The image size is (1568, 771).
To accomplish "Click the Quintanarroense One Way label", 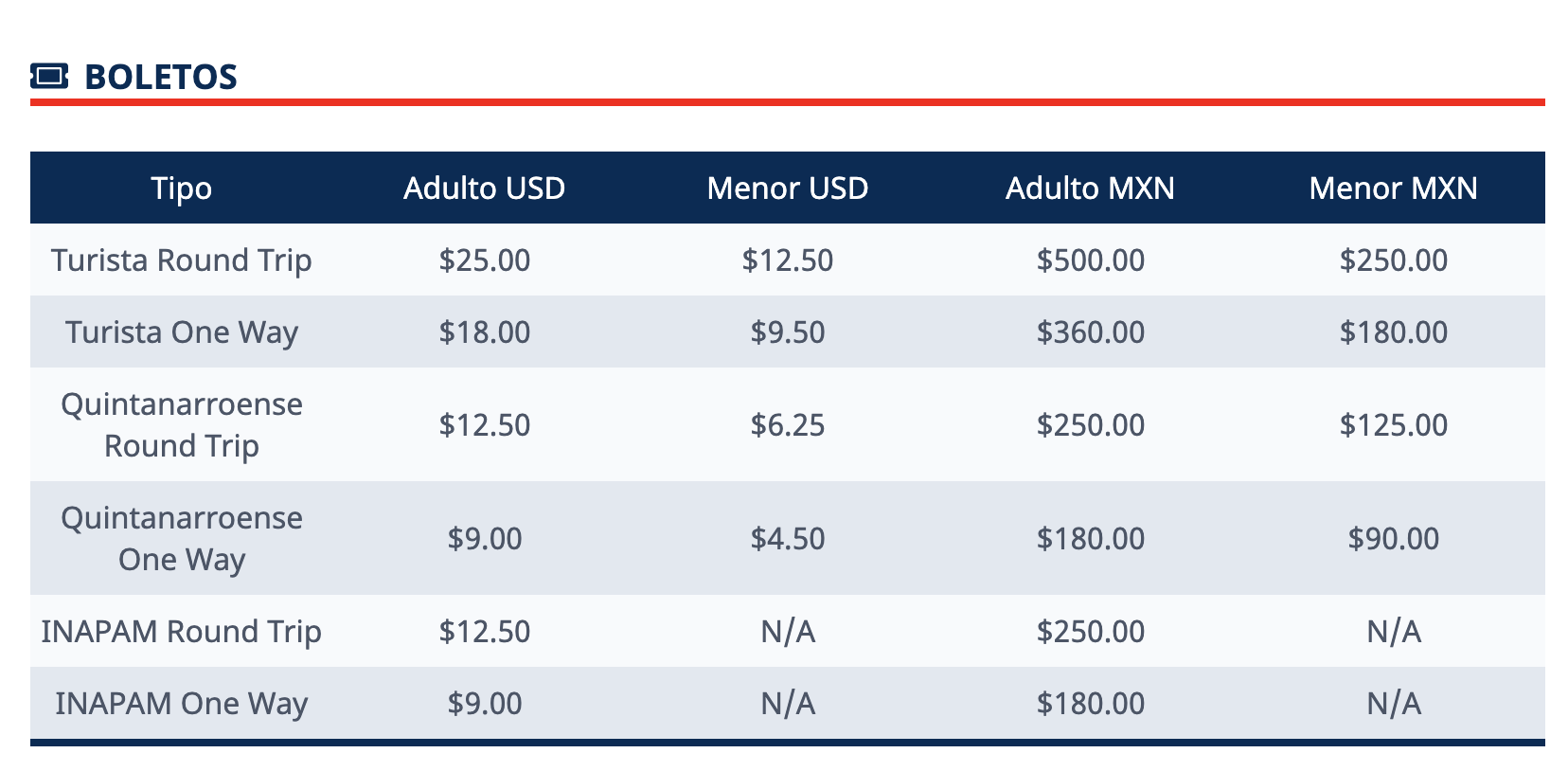I will 182,539.
